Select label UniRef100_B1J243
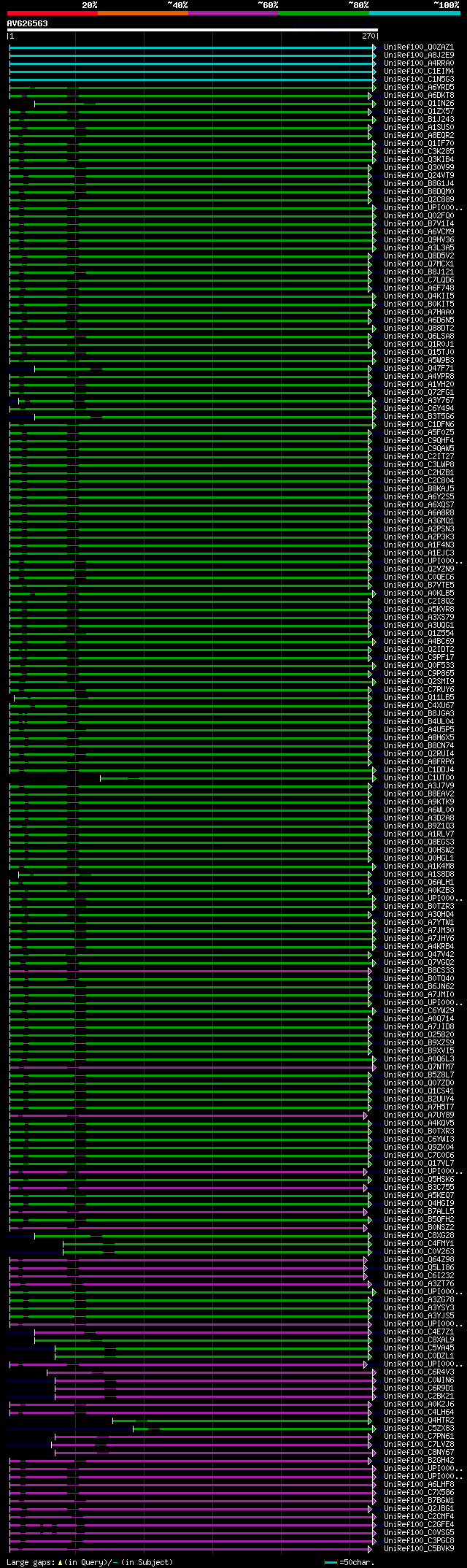467x1568 pixels. pos(419,119)
